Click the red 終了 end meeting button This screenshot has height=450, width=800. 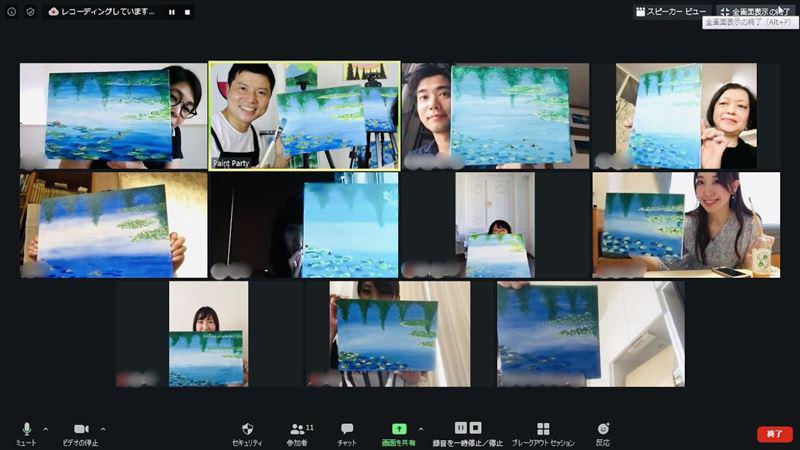coord(775,434)
